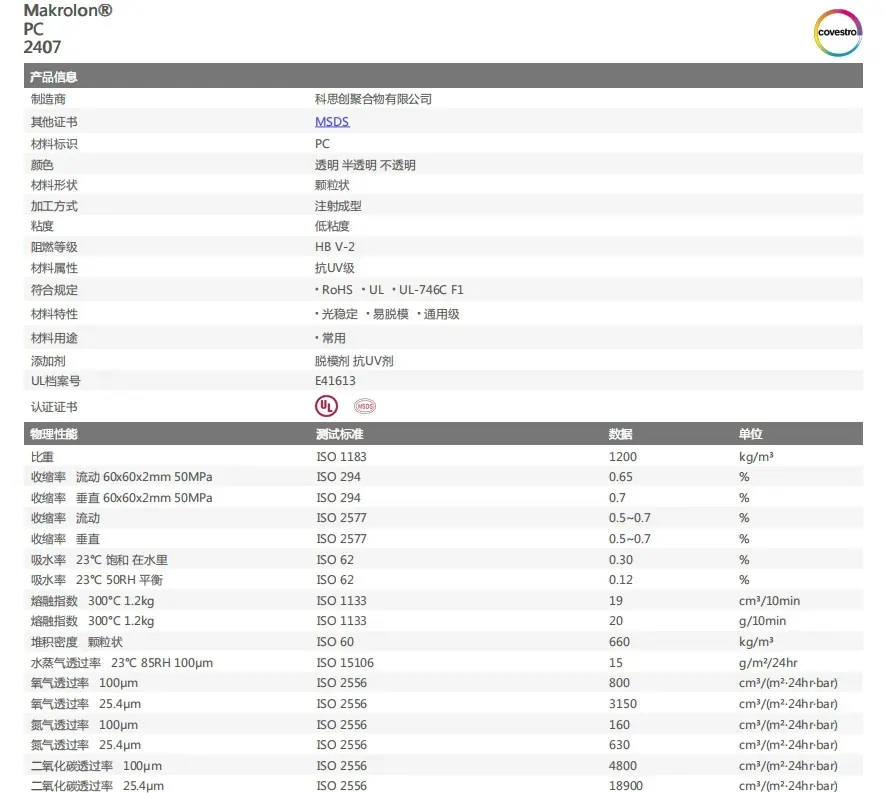Click the 产品信息 section header

(54, 76)
